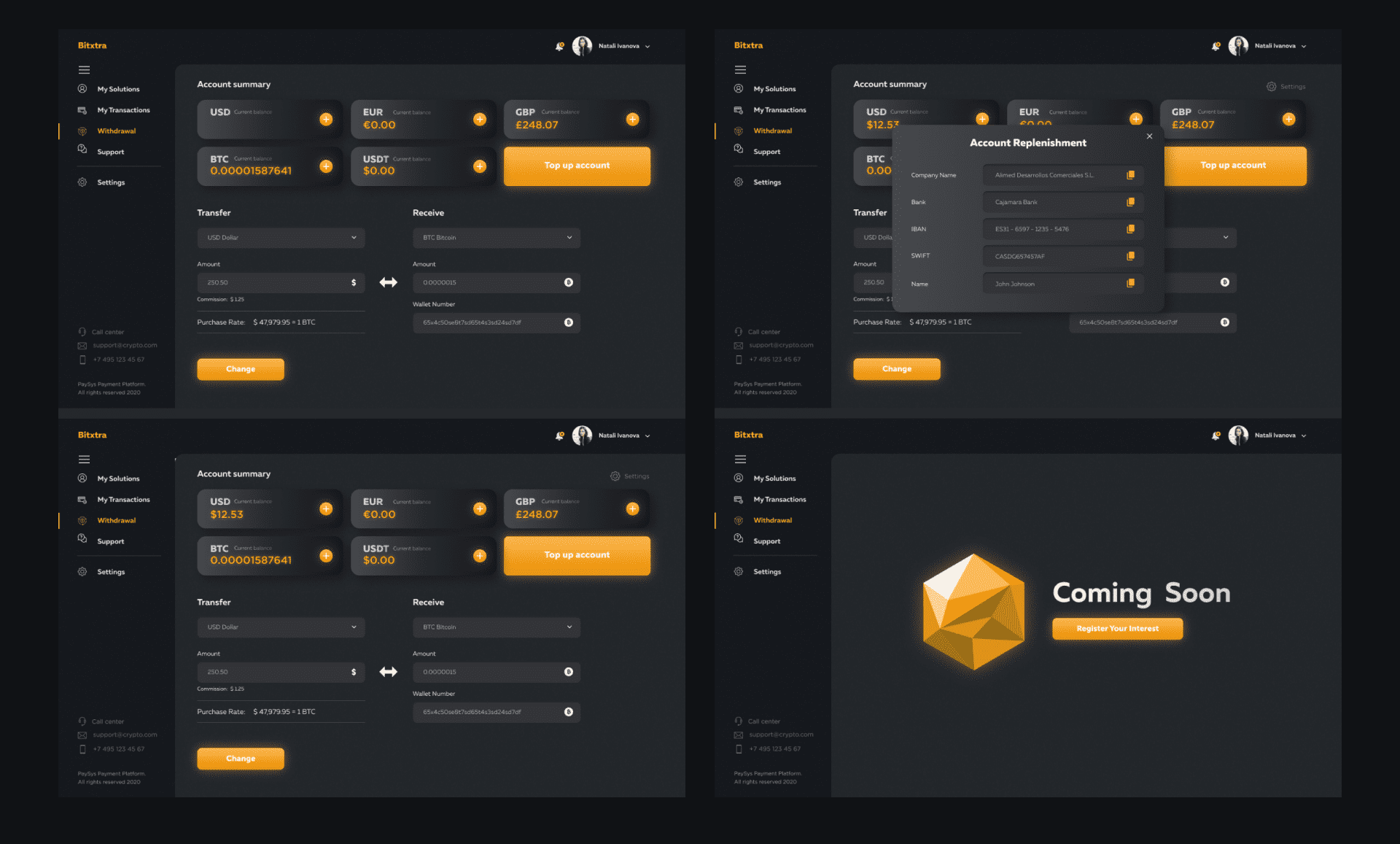Open notifications bell in the bottom-left screen
The width and height of the screenshot is (1400, 844).
coord(559,435)
